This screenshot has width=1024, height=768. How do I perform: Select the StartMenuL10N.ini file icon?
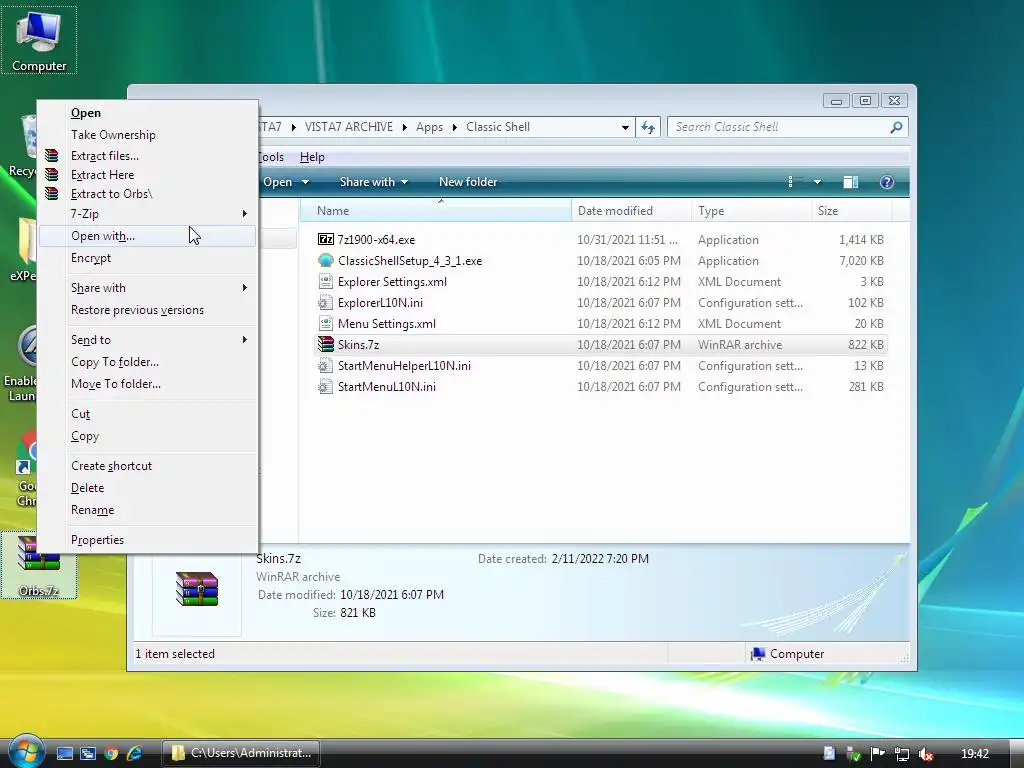325,387
